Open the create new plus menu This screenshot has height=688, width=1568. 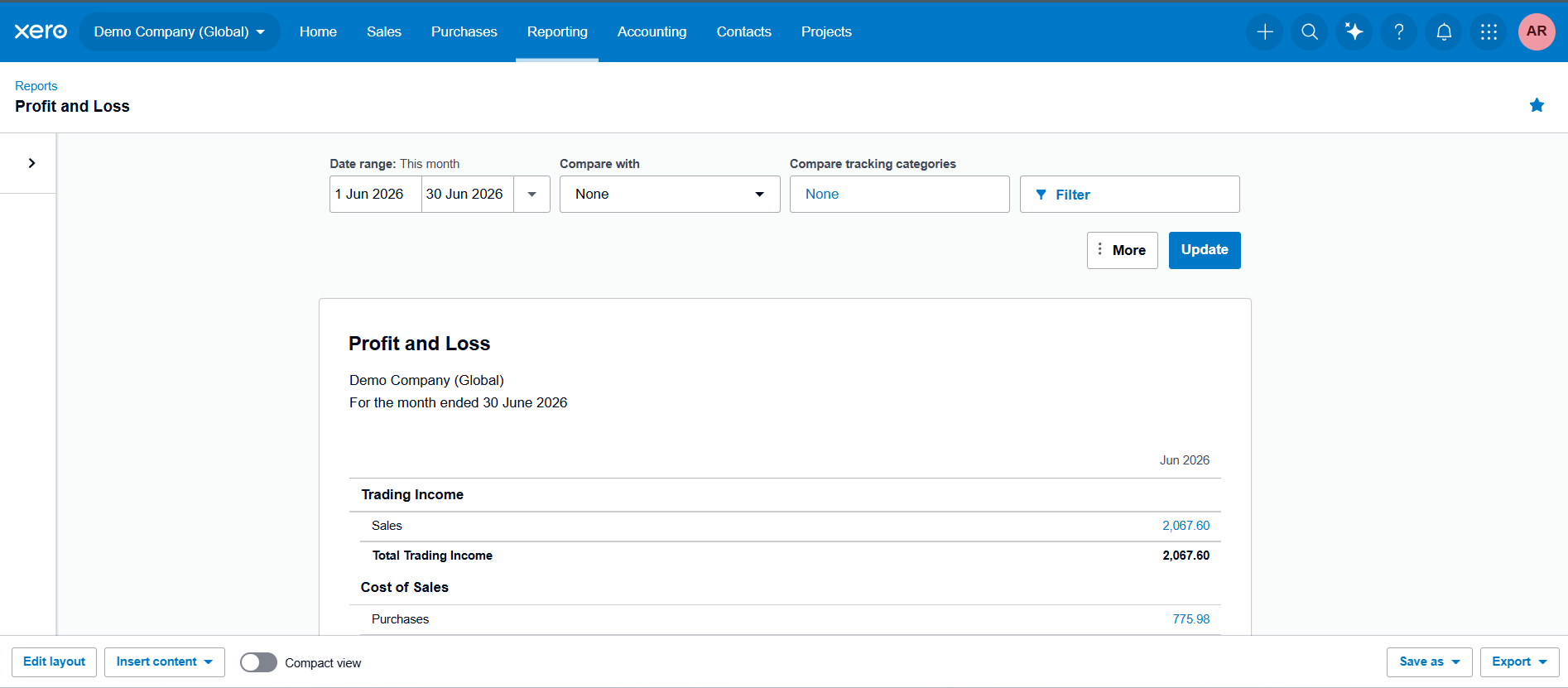tap(1265, 31)
